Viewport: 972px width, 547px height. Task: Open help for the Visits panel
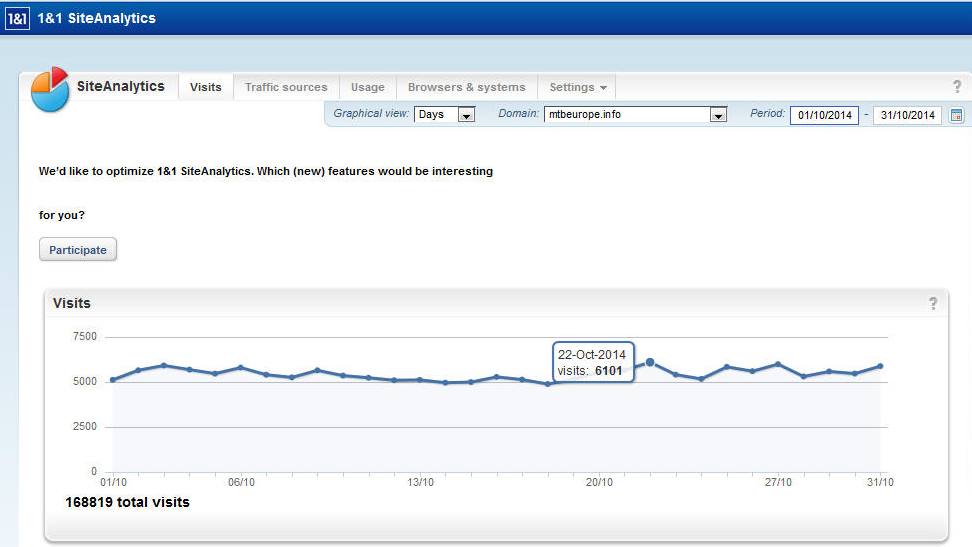[x=933, y=303]
